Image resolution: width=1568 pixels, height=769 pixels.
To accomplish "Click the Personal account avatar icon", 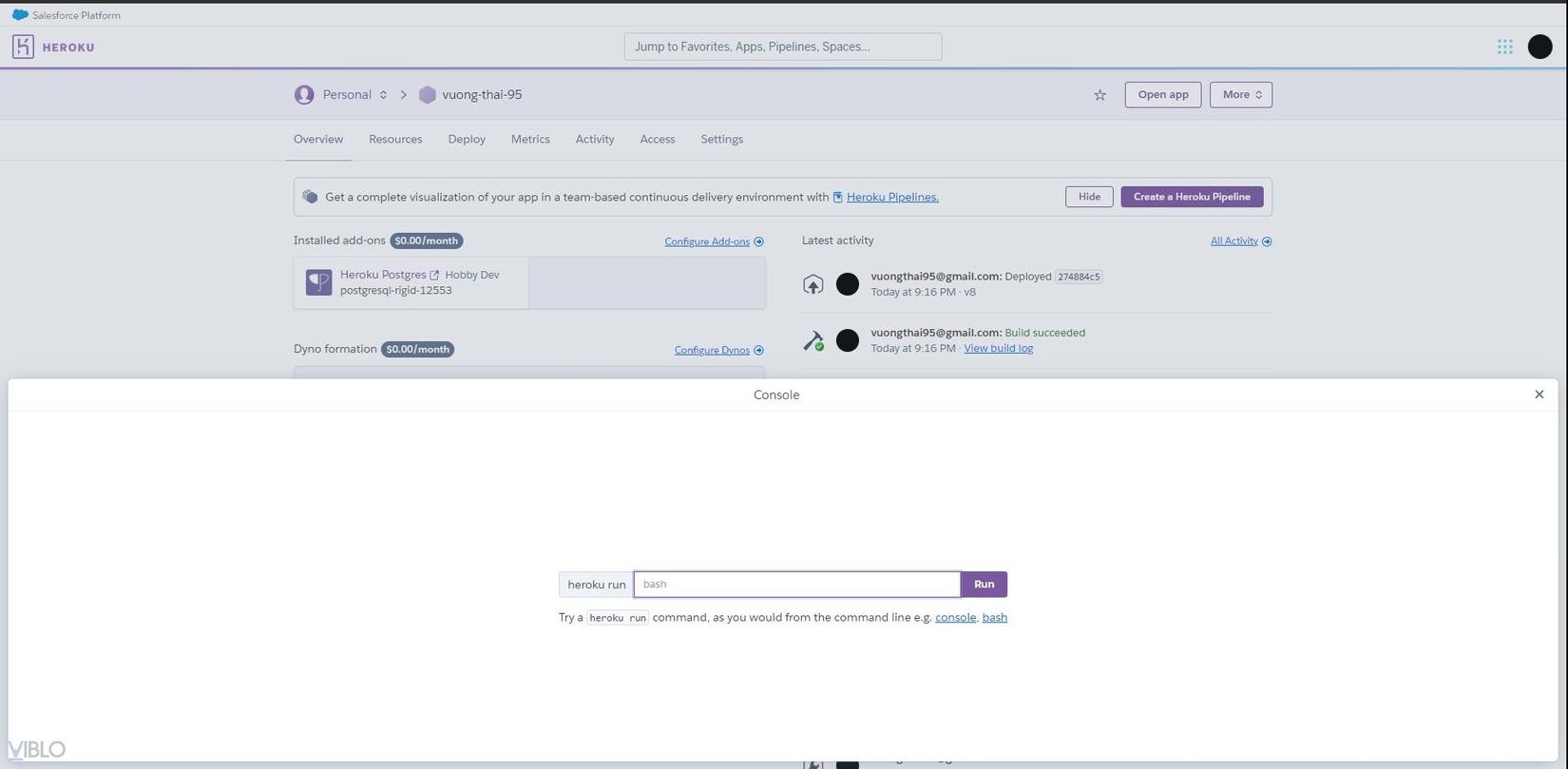I will click(304, 95).
